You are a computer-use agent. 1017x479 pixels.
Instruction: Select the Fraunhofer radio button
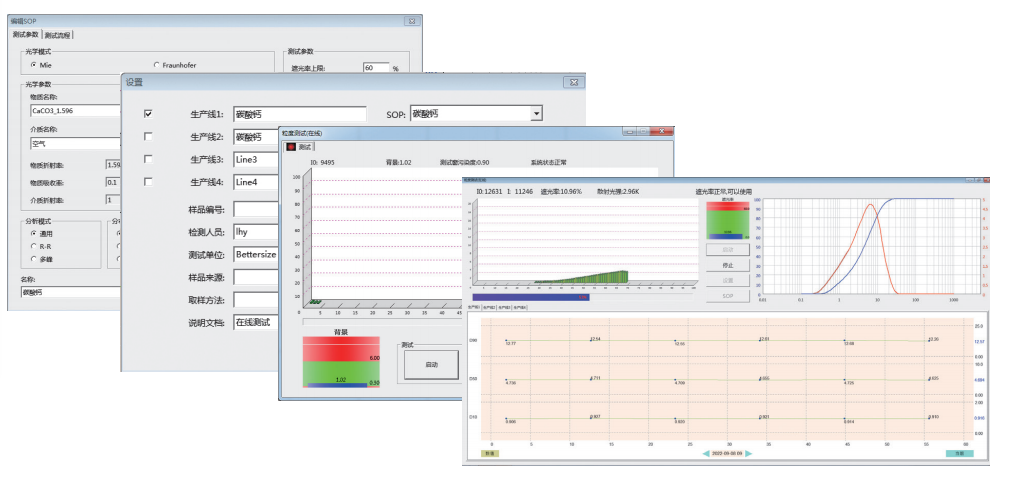pos(155,64)
